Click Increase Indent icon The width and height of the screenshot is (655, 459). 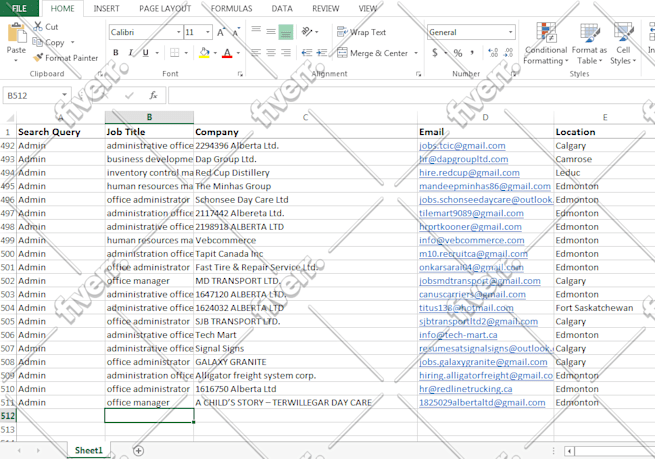(x=322, y=53)
